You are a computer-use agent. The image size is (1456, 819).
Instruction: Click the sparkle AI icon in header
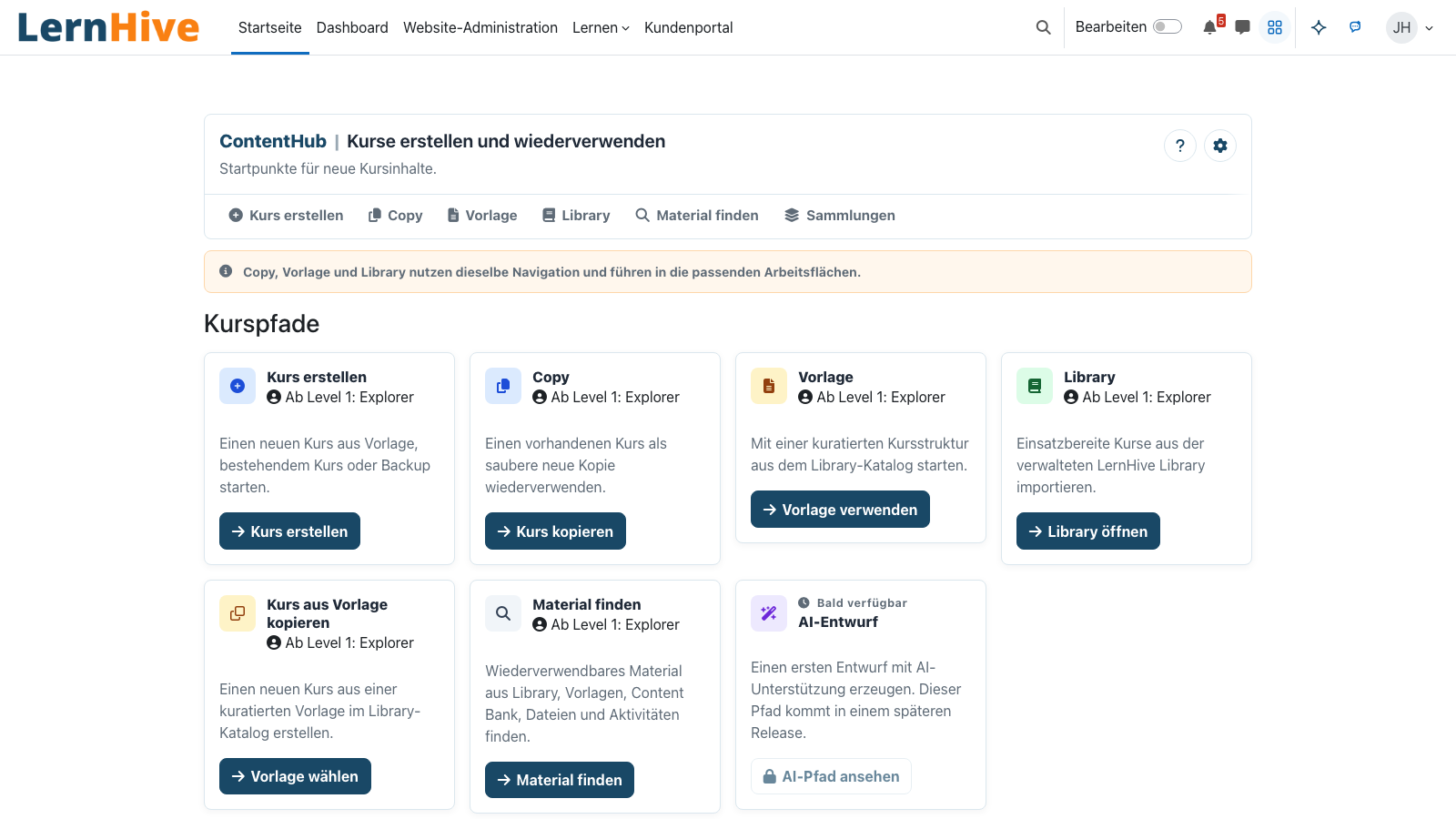(1319, 27)
